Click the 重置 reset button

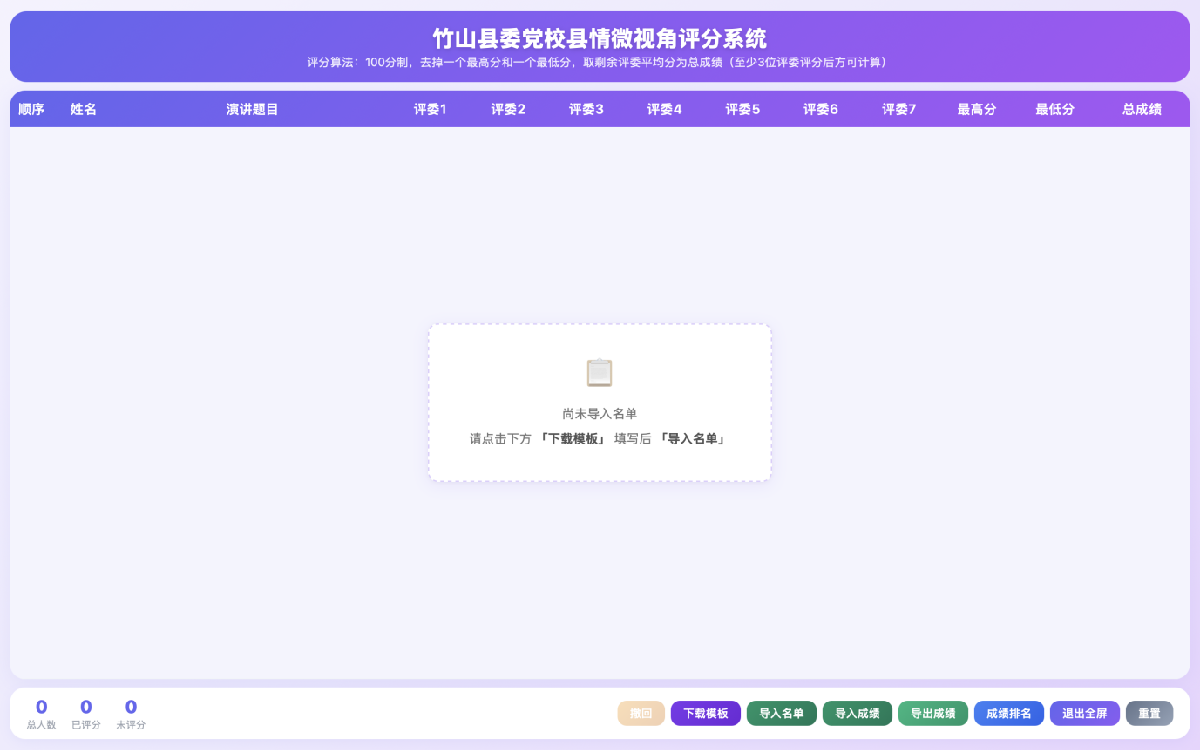[x=1149, y=713]
